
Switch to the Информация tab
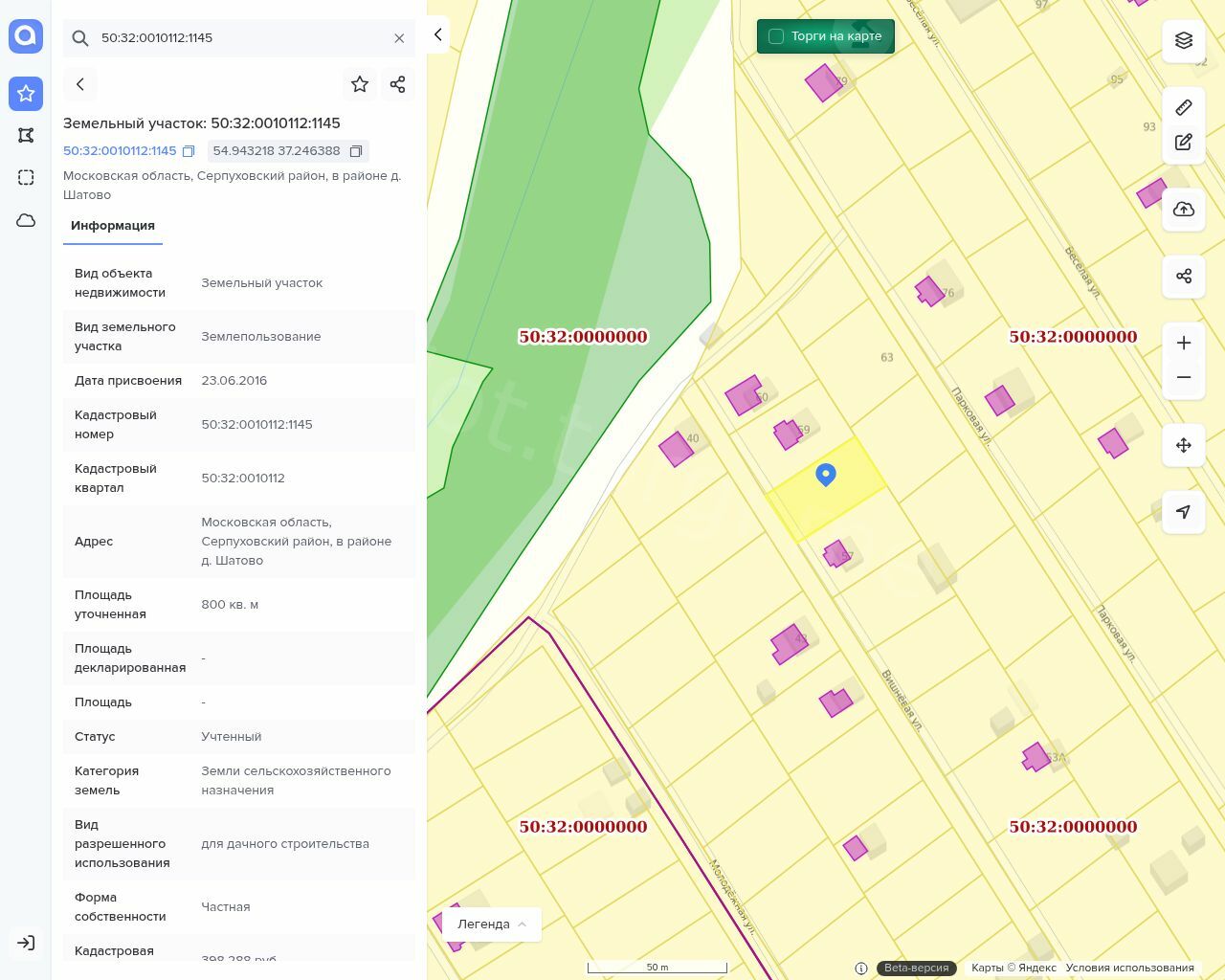coord(113,226)
